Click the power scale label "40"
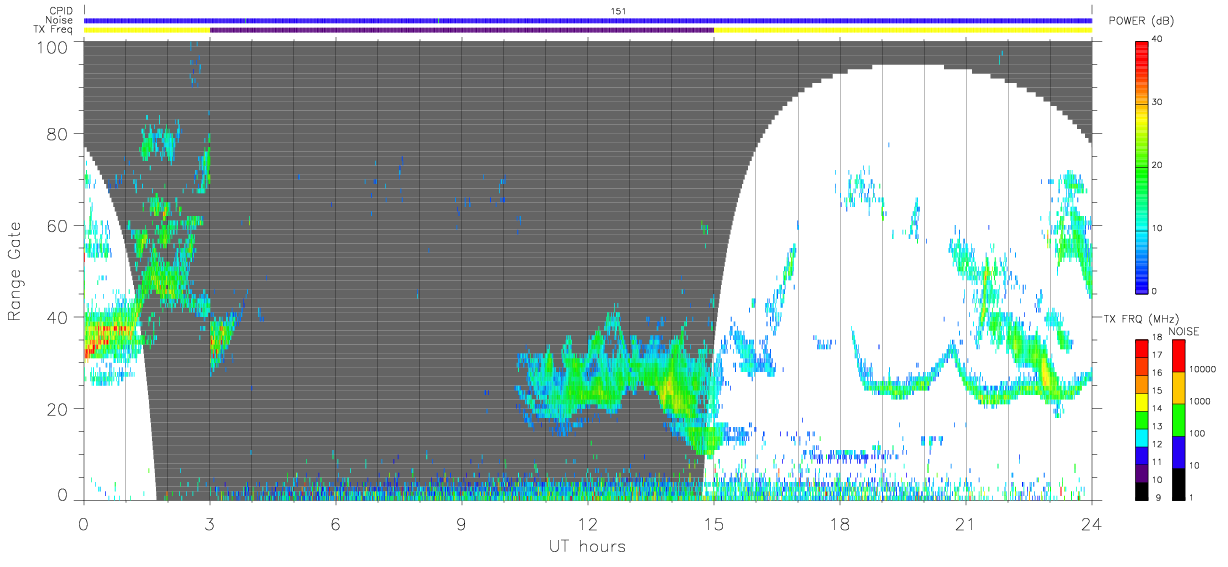Viewport: 1228px width, 567px height. [1158, 39]
